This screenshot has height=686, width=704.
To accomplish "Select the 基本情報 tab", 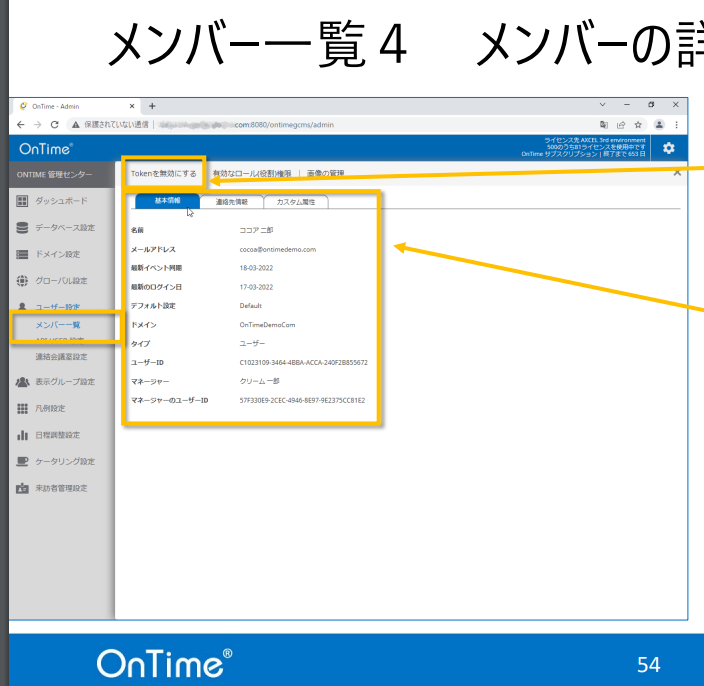I will click(x=167, y=201).
